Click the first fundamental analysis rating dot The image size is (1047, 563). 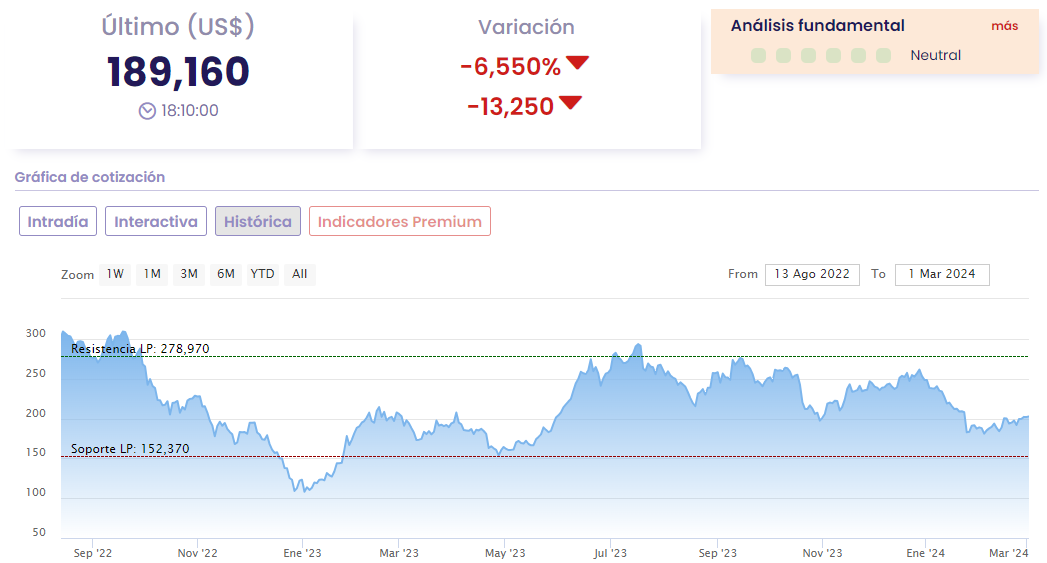pyautogui.click(x=758, y=56)
